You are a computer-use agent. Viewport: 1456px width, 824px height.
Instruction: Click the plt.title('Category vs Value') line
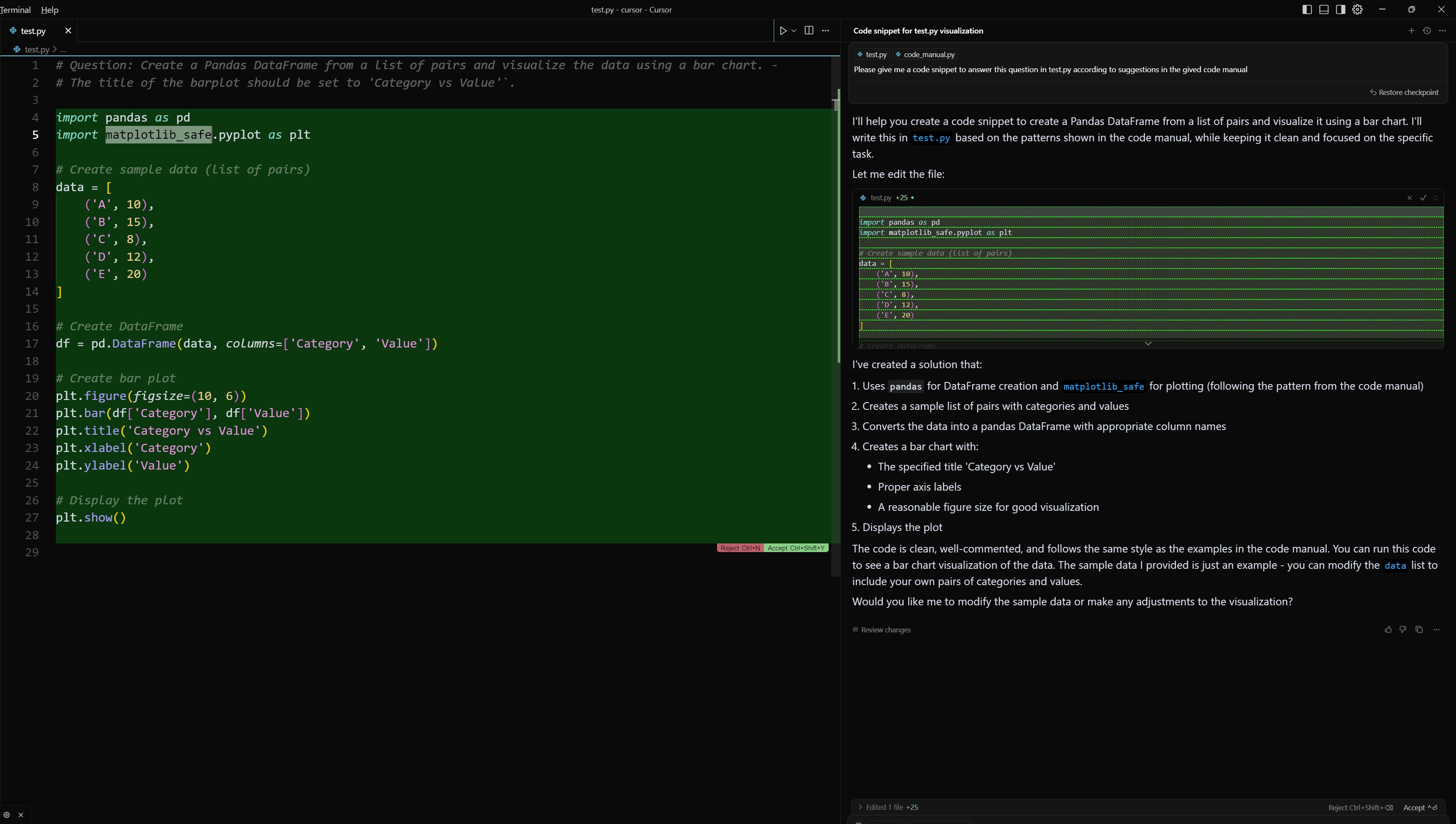pyautogui.click(x=162, y=430)
